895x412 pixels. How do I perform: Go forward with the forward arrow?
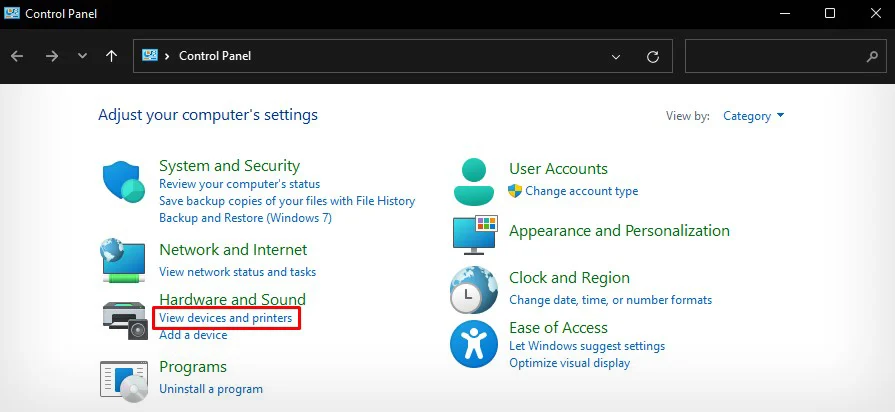click(x=52, y=56)
